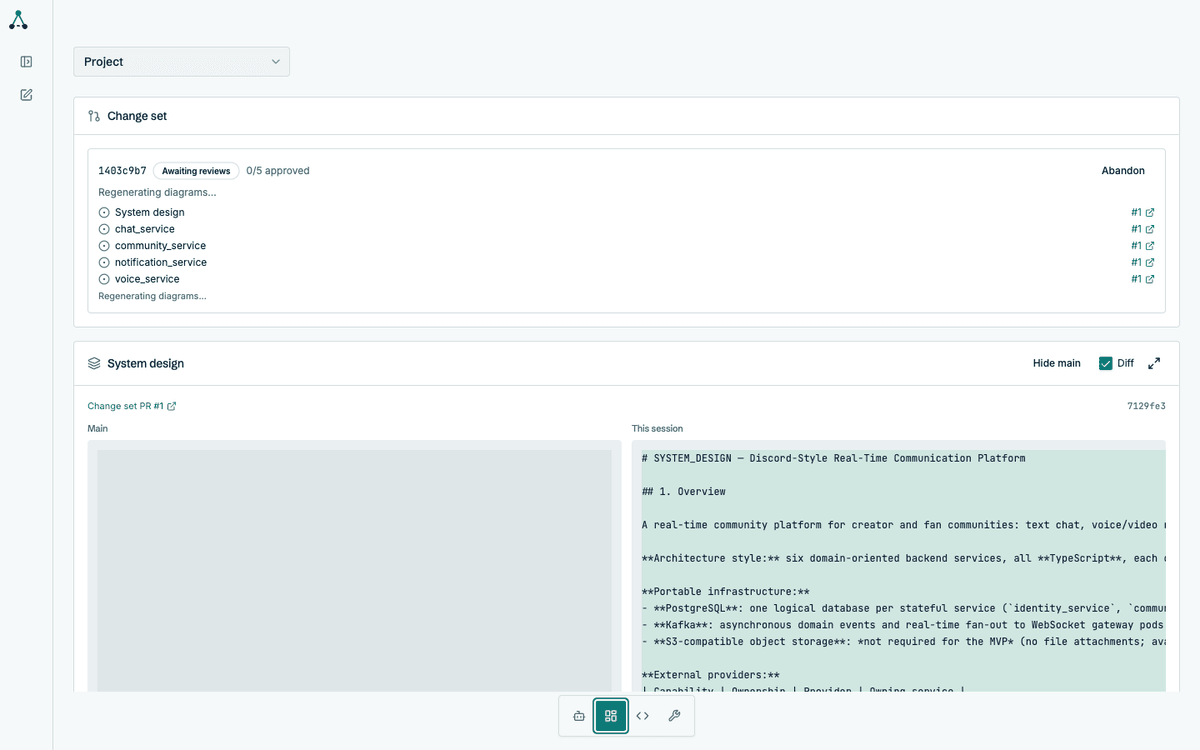Click the Awaiting reviews status badge

(x=196, y=171)
